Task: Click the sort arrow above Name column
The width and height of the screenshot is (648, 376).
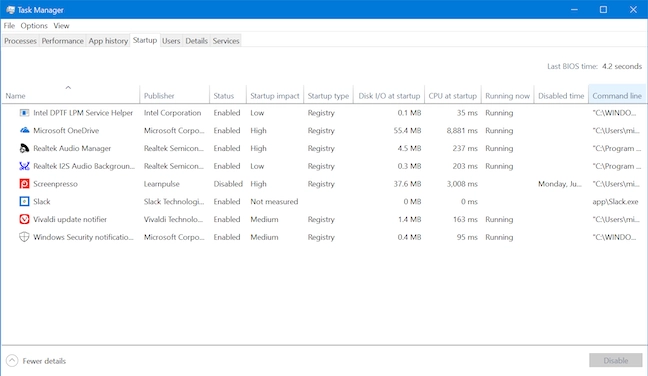Action: 68,87
